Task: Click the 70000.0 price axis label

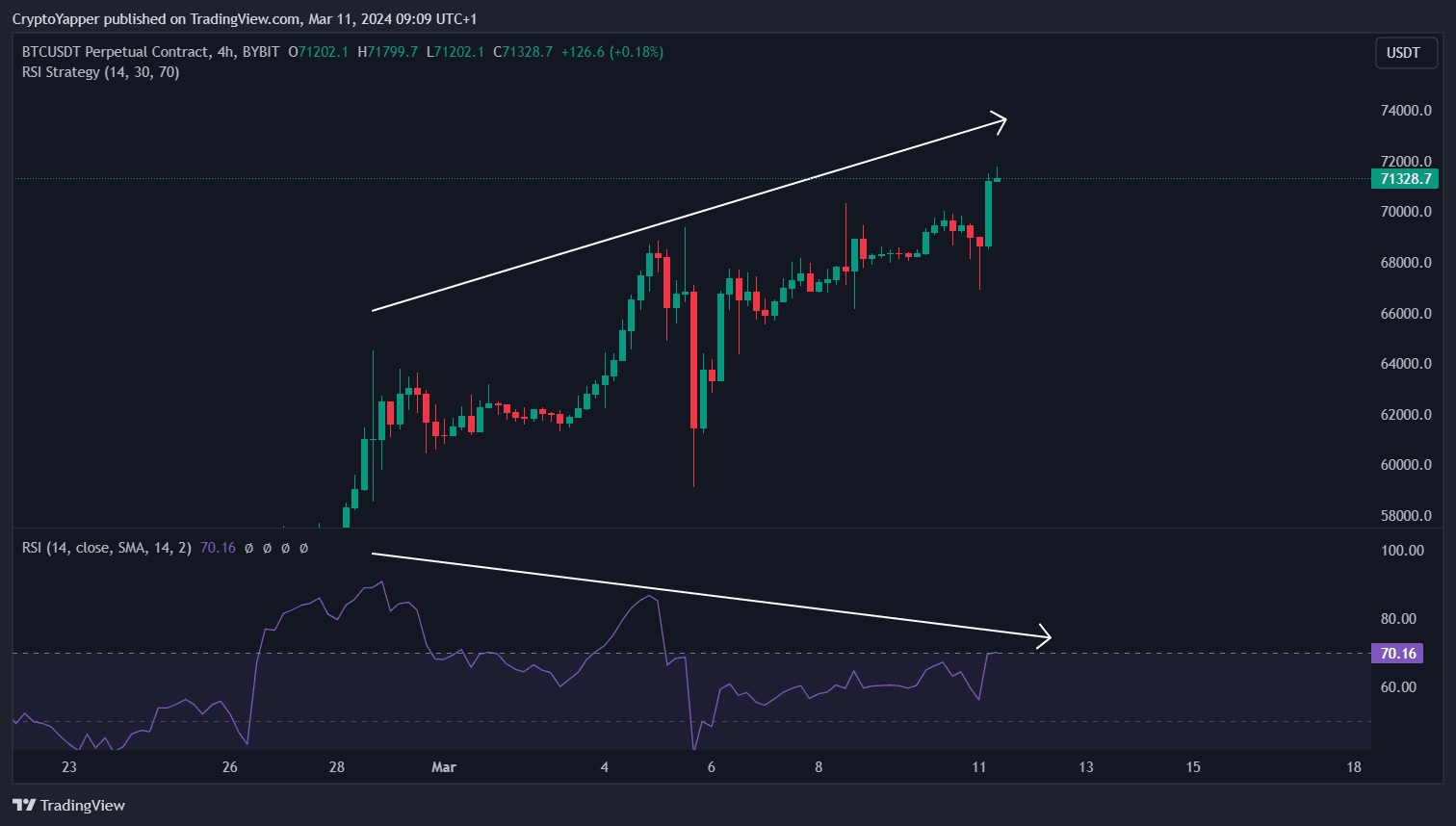Action: point(1406,212)
